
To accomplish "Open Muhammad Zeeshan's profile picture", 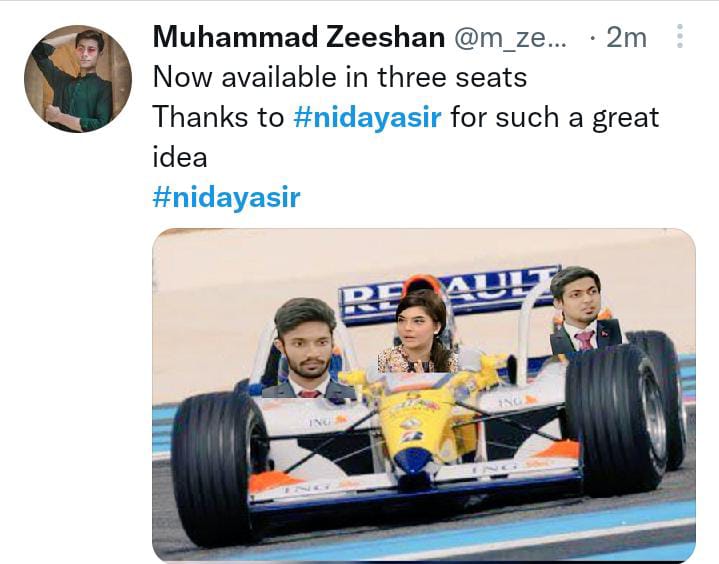I will [x=78, y=78].
